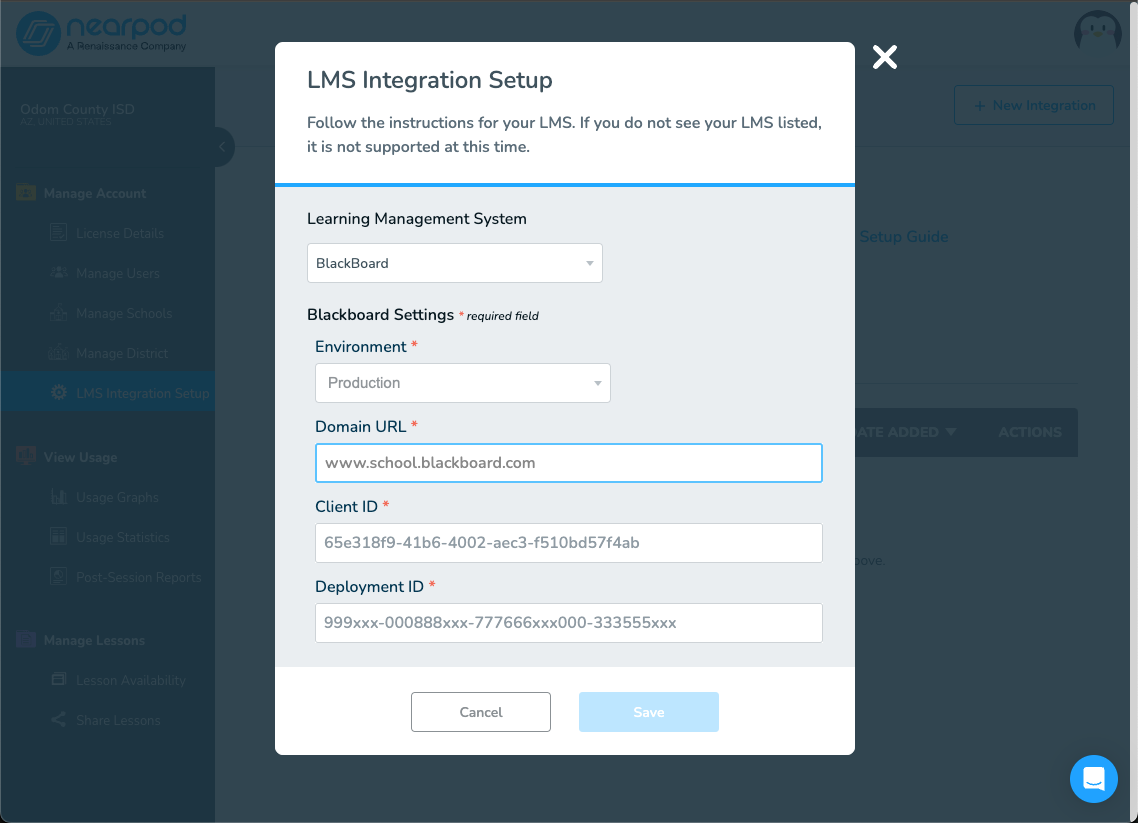The width and height of the screenshot is (1138, 823).
Task: Click the Manage District icon
Action: coord(58,352)
